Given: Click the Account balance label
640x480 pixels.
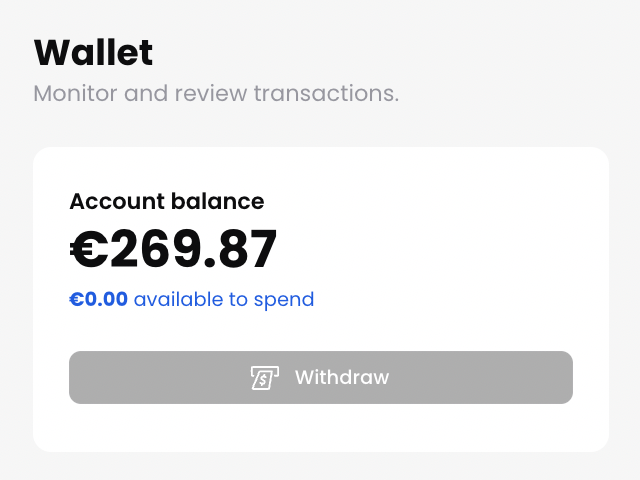Looking at the screenshot, I should click(166, 201).
